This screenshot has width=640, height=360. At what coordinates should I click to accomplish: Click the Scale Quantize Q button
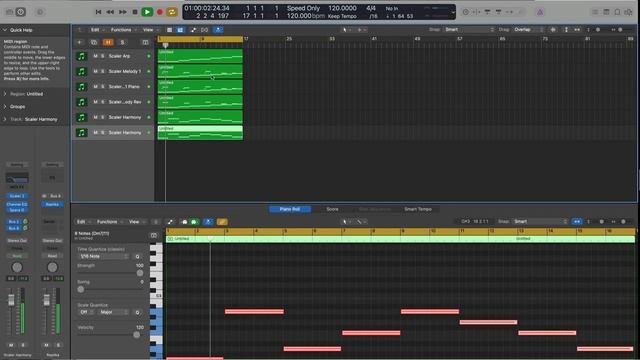(x=138, y=312)
